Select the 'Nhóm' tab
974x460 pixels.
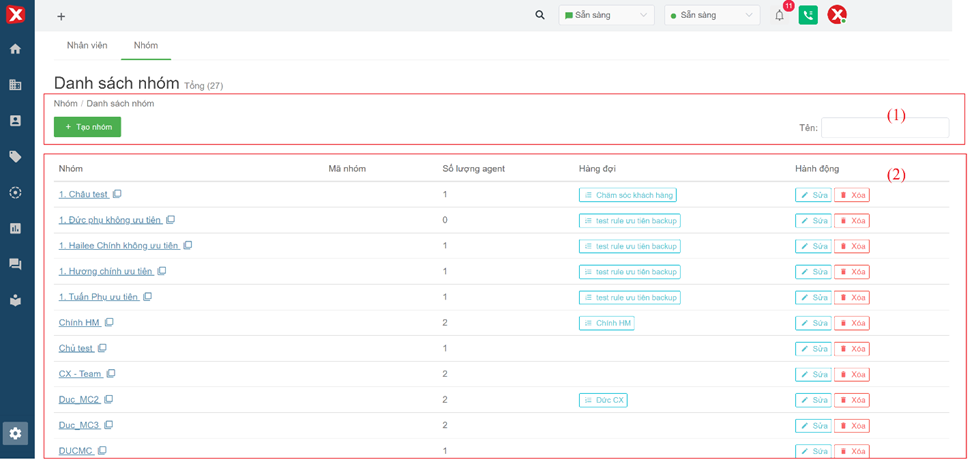pyautogui.click(x=146, y=45)
